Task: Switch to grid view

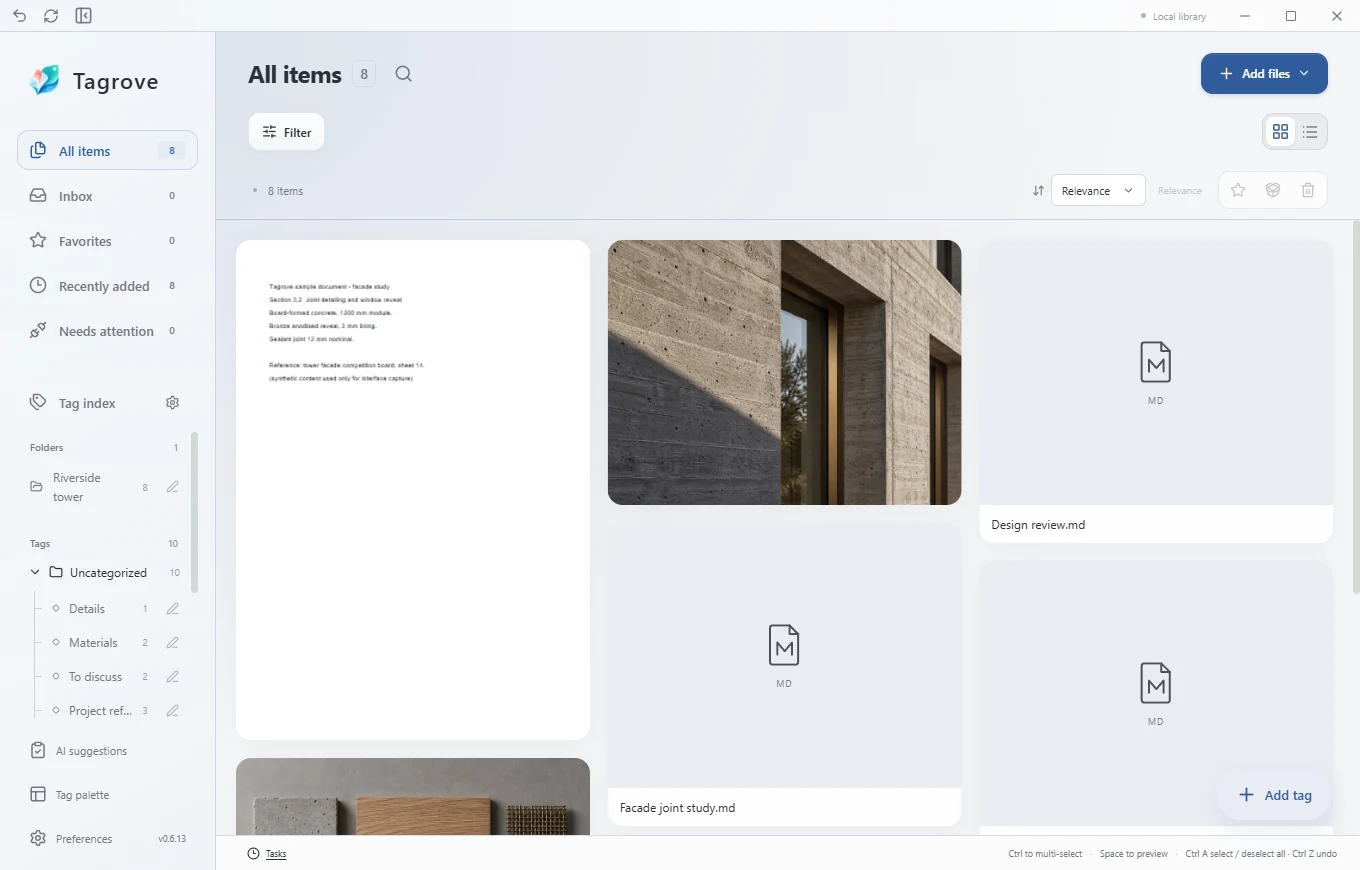Action: (1280, 132)
